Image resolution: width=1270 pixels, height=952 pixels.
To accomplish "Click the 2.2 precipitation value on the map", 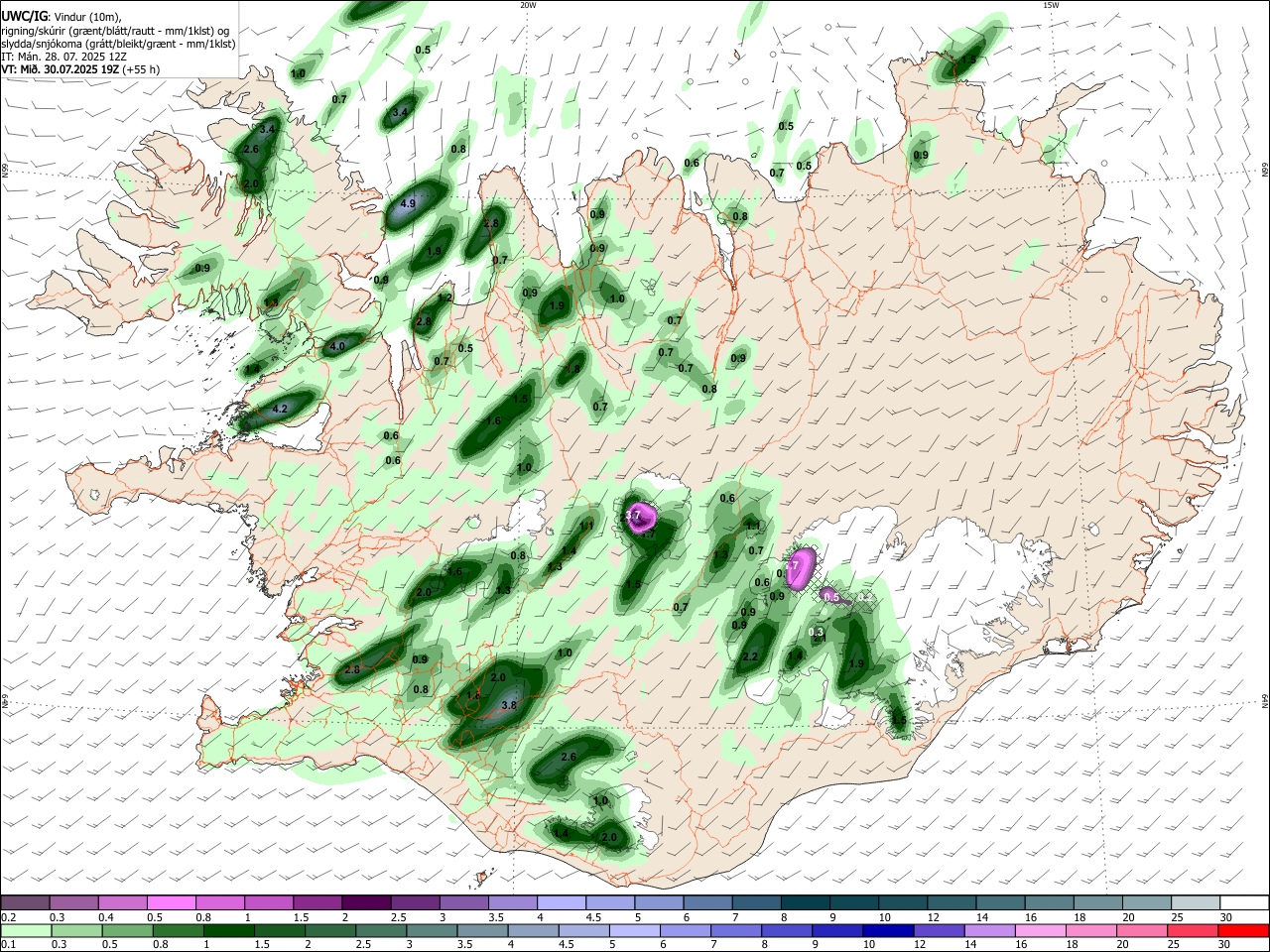I will (x=750, y=656).
